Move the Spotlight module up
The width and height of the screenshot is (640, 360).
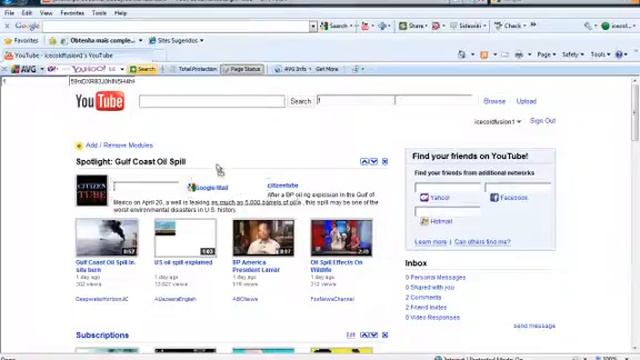click(364, 162)
